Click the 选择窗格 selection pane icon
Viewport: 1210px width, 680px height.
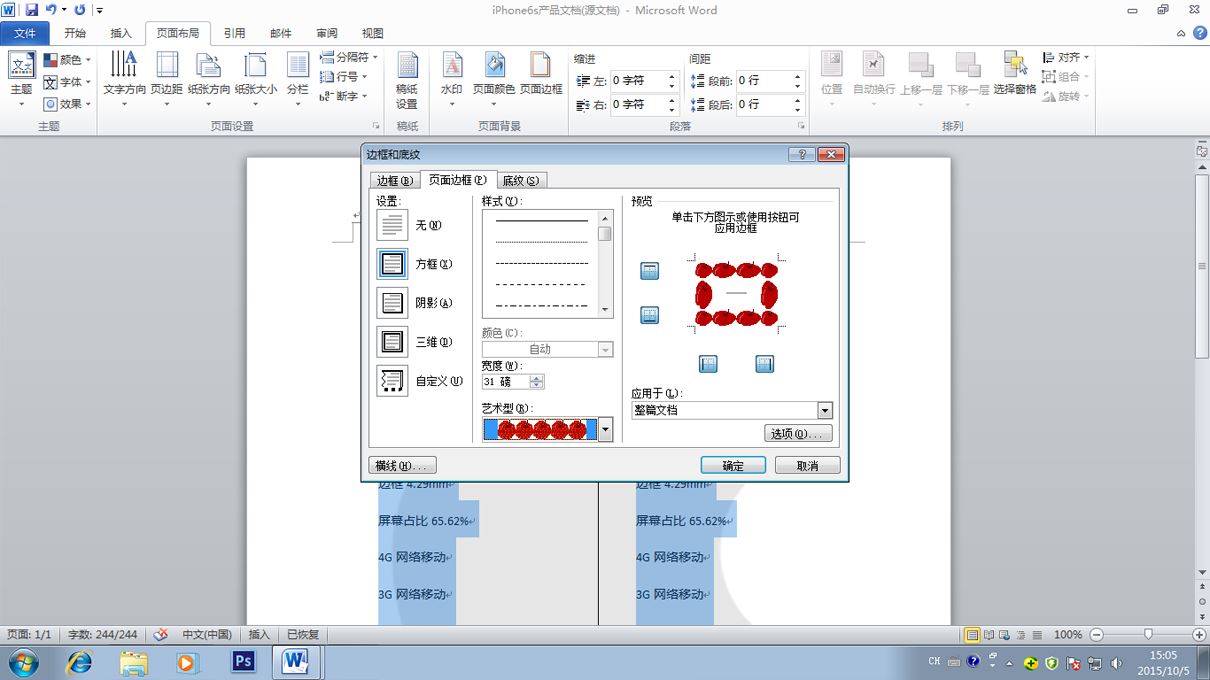1015,65
